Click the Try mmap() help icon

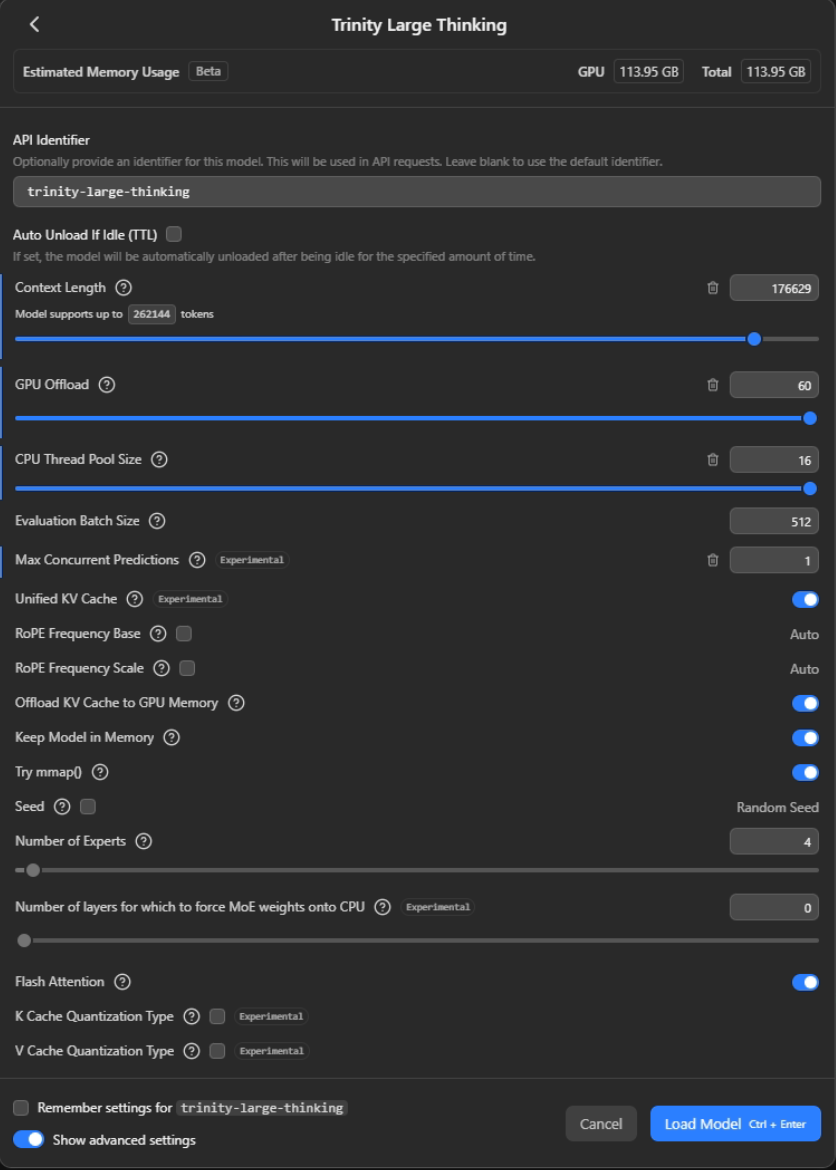[x=100, y=772]
